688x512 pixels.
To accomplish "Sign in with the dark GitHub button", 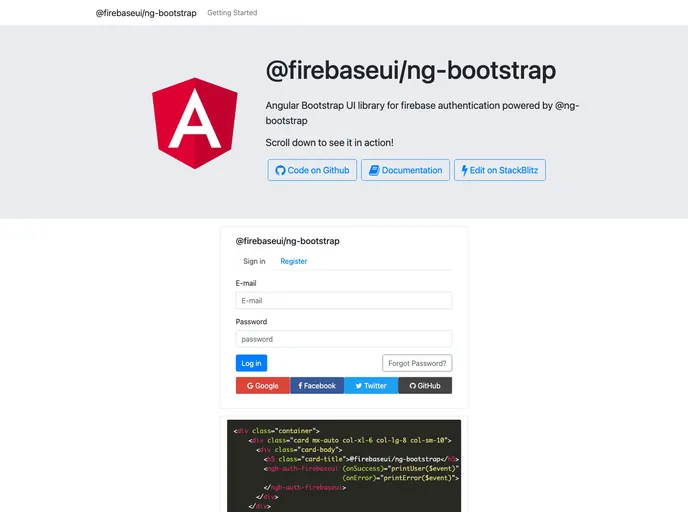I will [x=425, y=386].
